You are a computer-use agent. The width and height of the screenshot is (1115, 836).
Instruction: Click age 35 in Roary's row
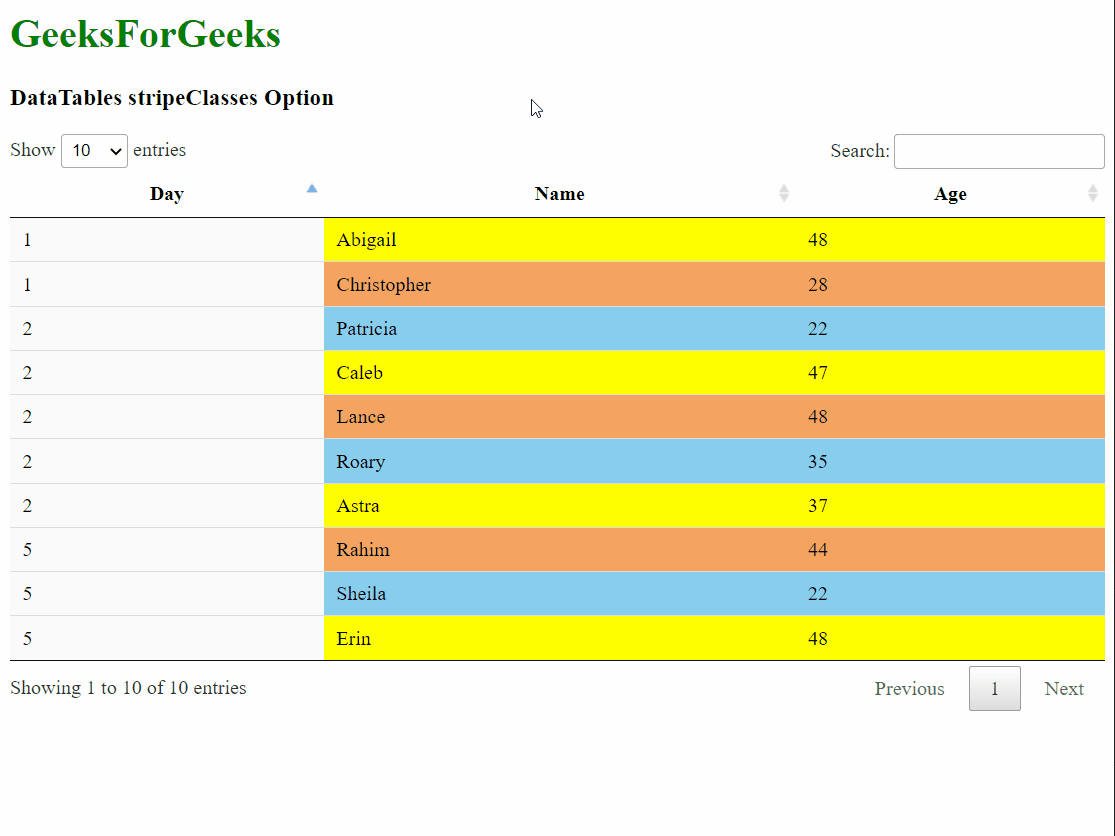818,462
